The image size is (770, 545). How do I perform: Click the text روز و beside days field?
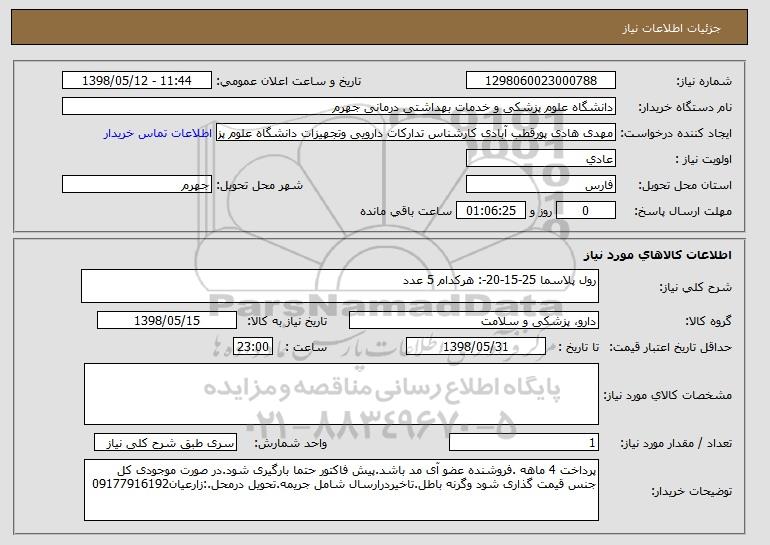pyautogui.click(x=541, y=211)
